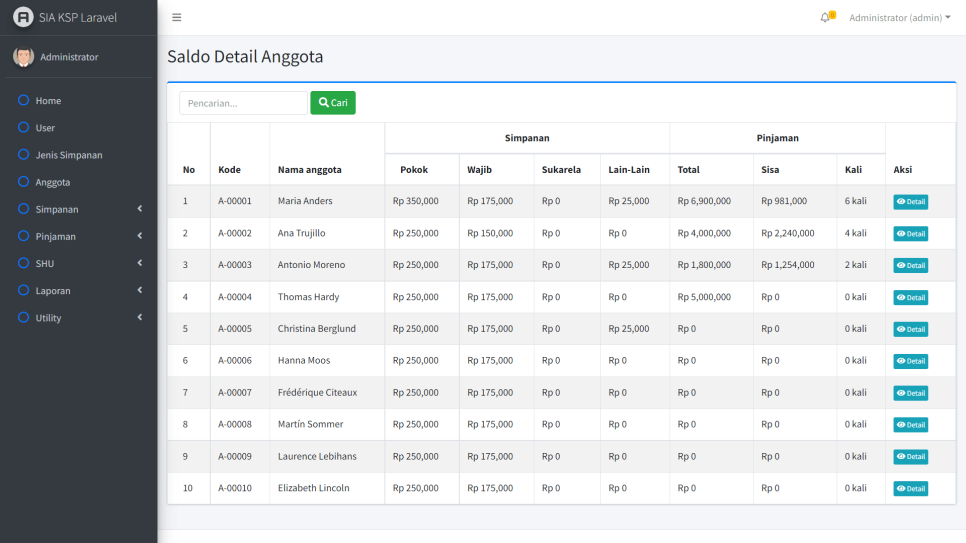
Task: View detail for Antonio Moreno
Action: tap(911, 266)
